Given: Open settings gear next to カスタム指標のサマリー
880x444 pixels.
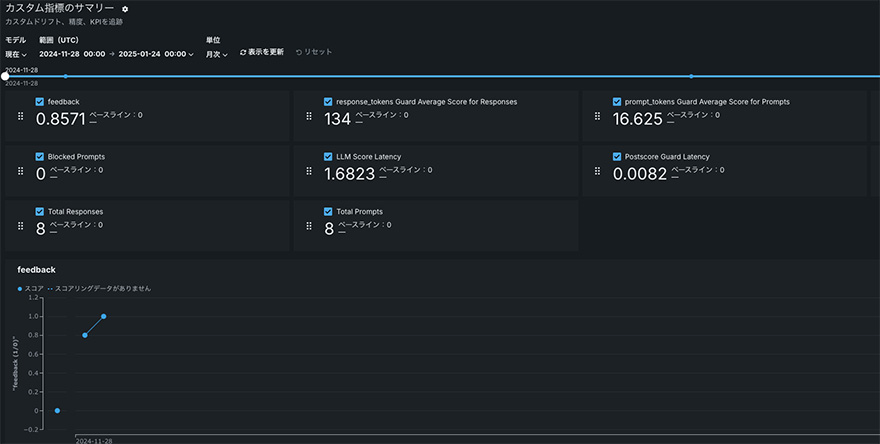Looking at the screenshot, I should [125, 9].
